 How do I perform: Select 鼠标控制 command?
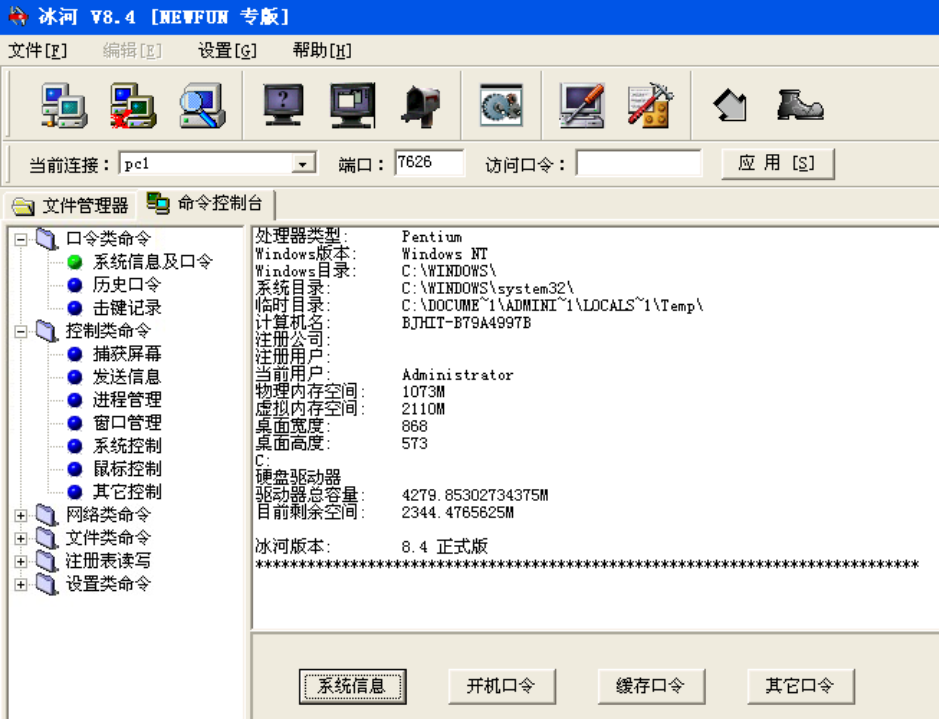pos(127,469)
